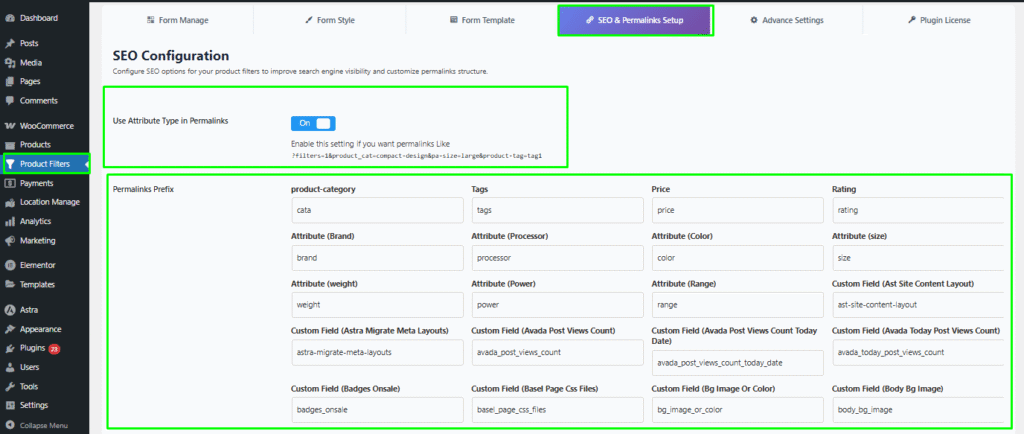Click the Dashboard icon in sidebar
The width and height of the screenshot is (1024, 434).
tap(10, 18)
